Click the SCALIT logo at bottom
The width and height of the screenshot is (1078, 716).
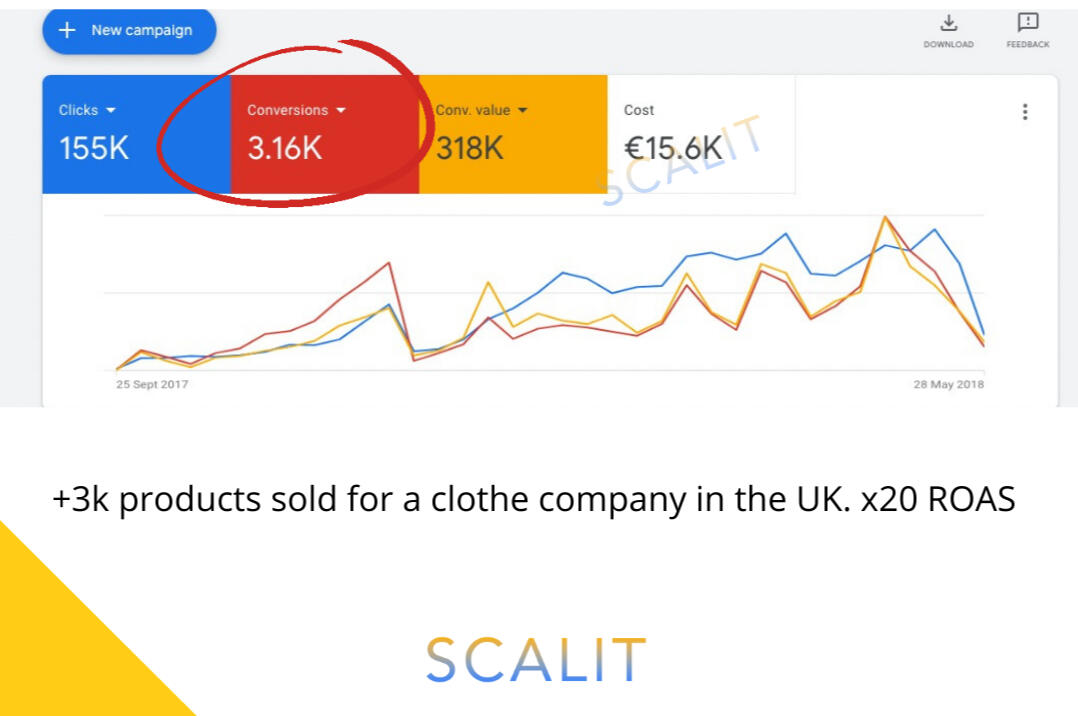536,660
